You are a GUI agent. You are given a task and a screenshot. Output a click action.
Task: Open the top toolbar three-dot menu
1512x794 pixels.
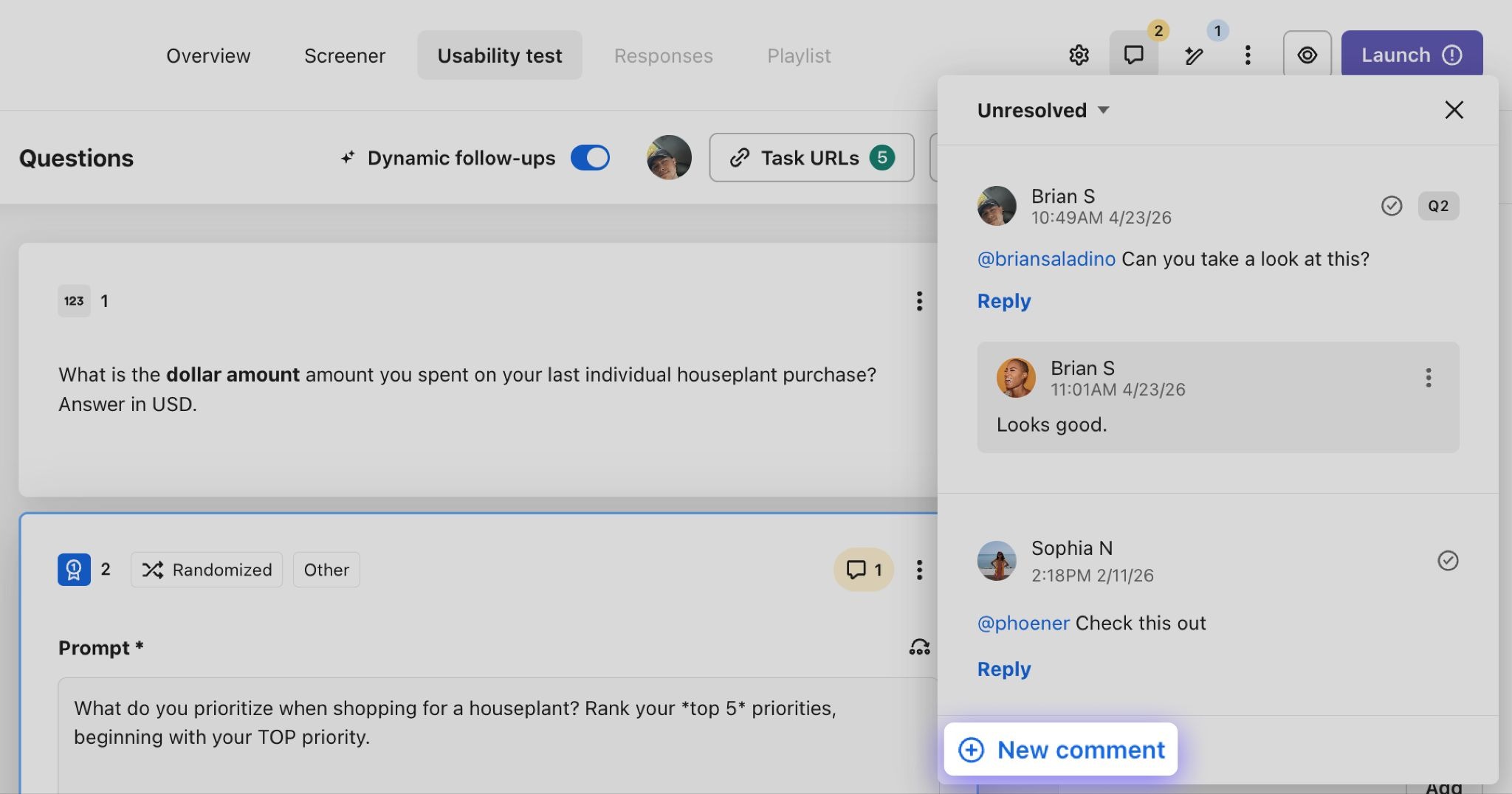click(x=1248, y=55)
